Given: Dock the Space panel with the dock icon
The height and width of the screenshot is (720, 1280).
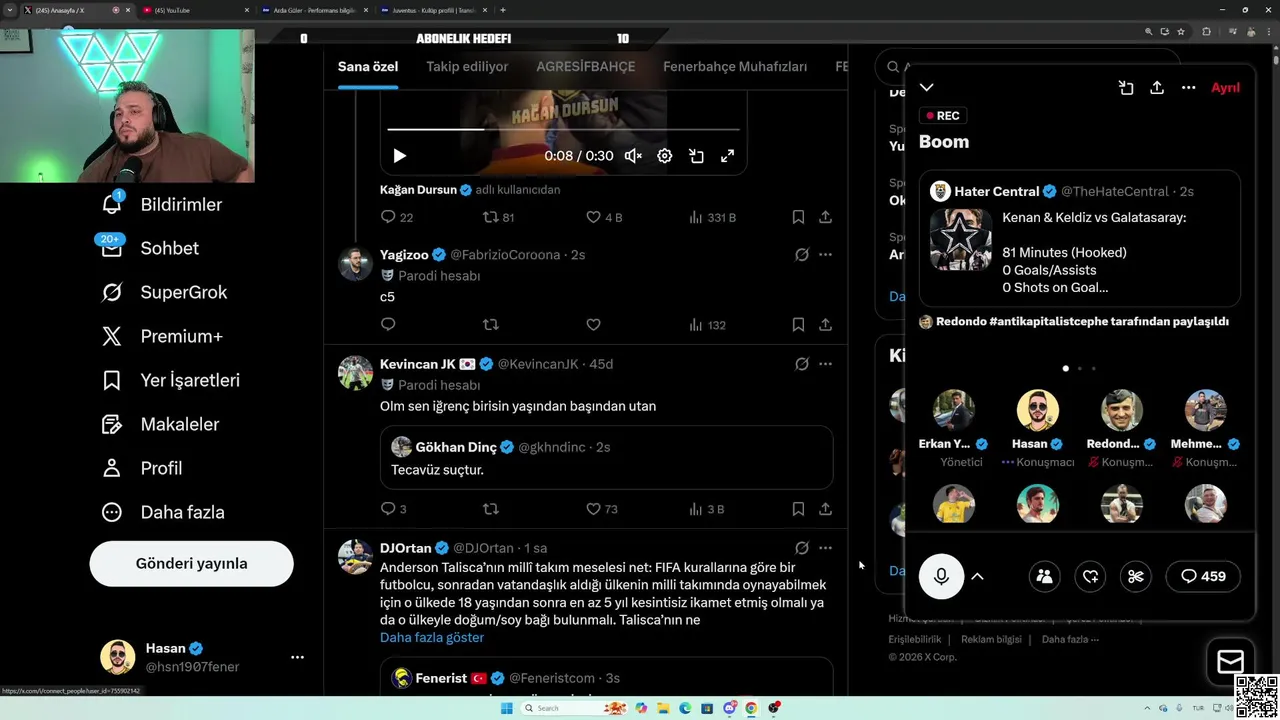Looking at the screenshot, I should click(x=1126, y=88).
